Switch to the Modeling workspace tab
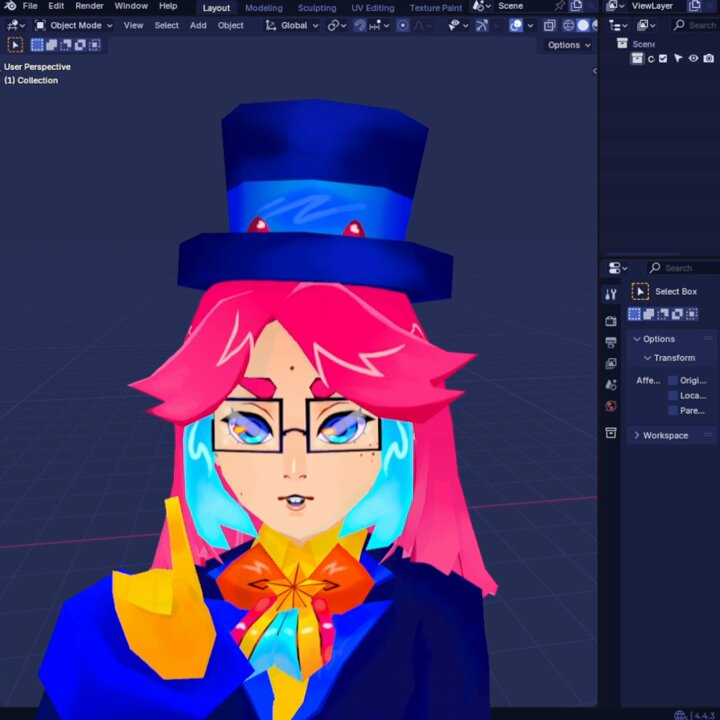 264,8
